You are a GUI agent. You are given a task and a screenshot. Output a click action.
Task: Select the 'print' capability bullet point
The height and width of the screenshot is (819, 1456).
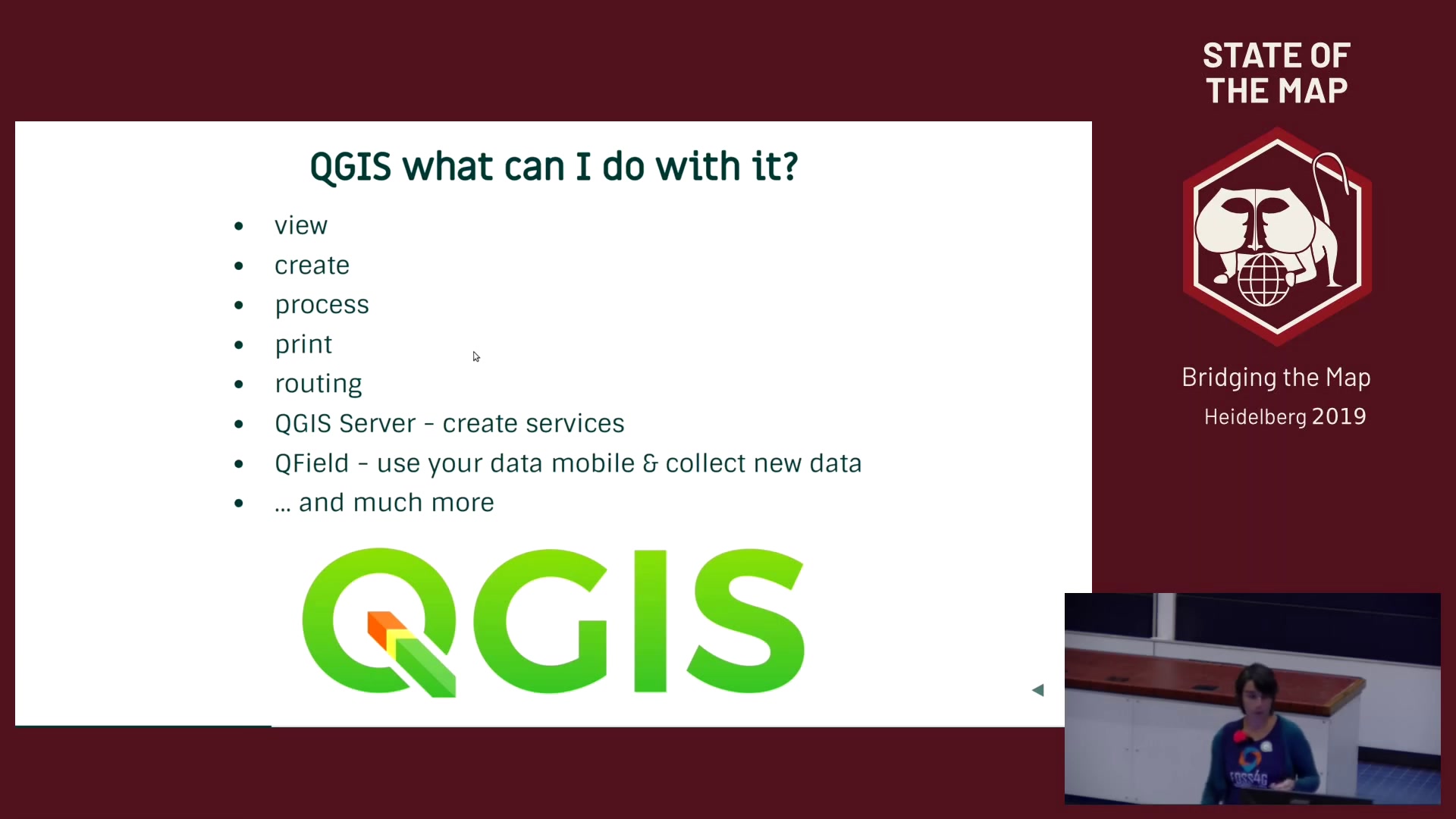304,343
